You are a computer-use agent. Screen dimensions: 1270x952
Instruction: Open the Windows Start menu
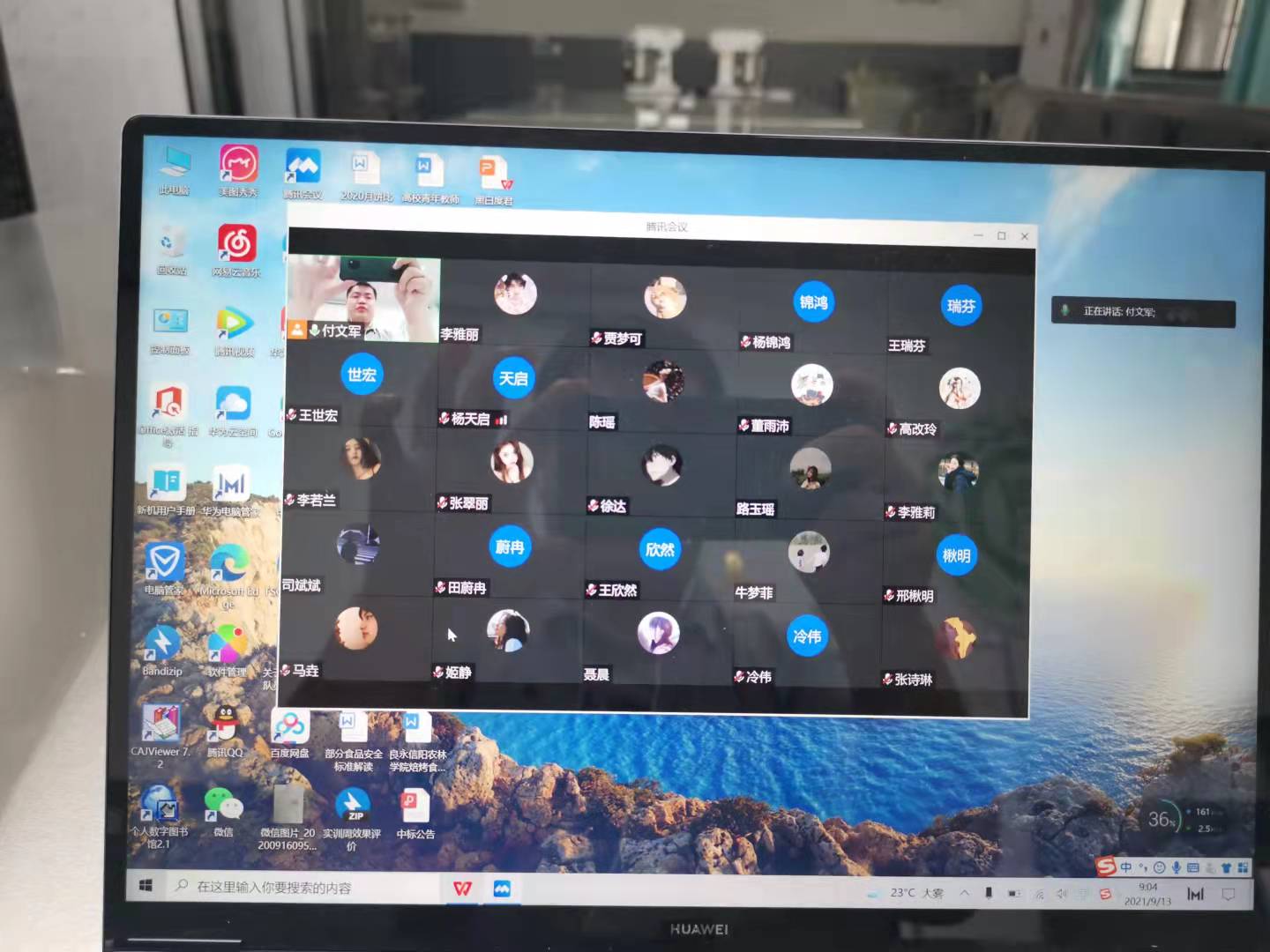coord(146,885)
